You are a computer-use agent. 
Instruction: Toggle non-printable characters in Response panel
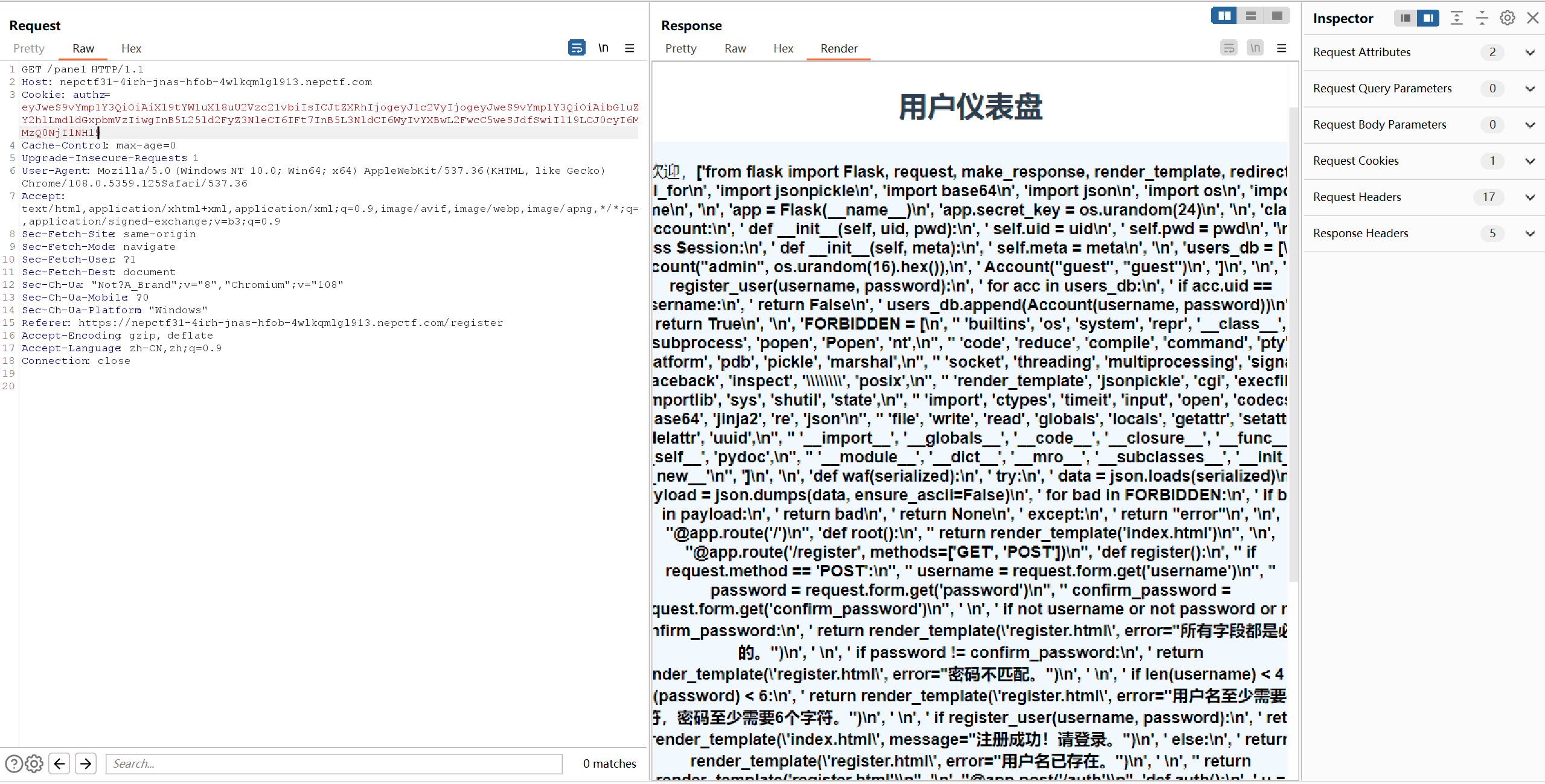click(1255, 48)
